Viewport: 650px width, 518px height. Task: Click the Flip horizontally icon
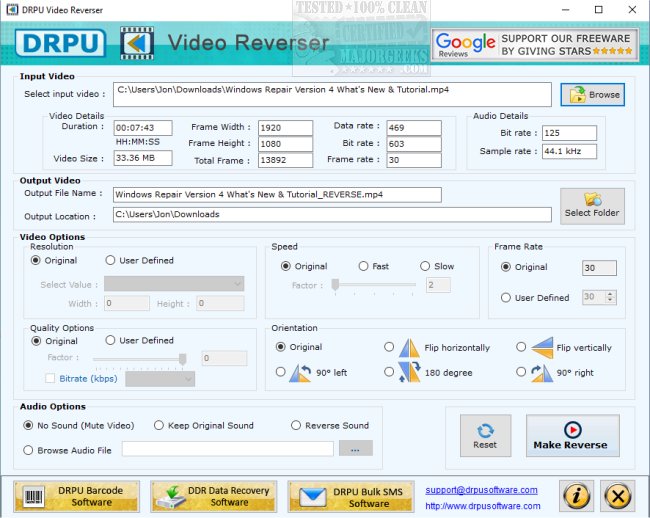409,348
